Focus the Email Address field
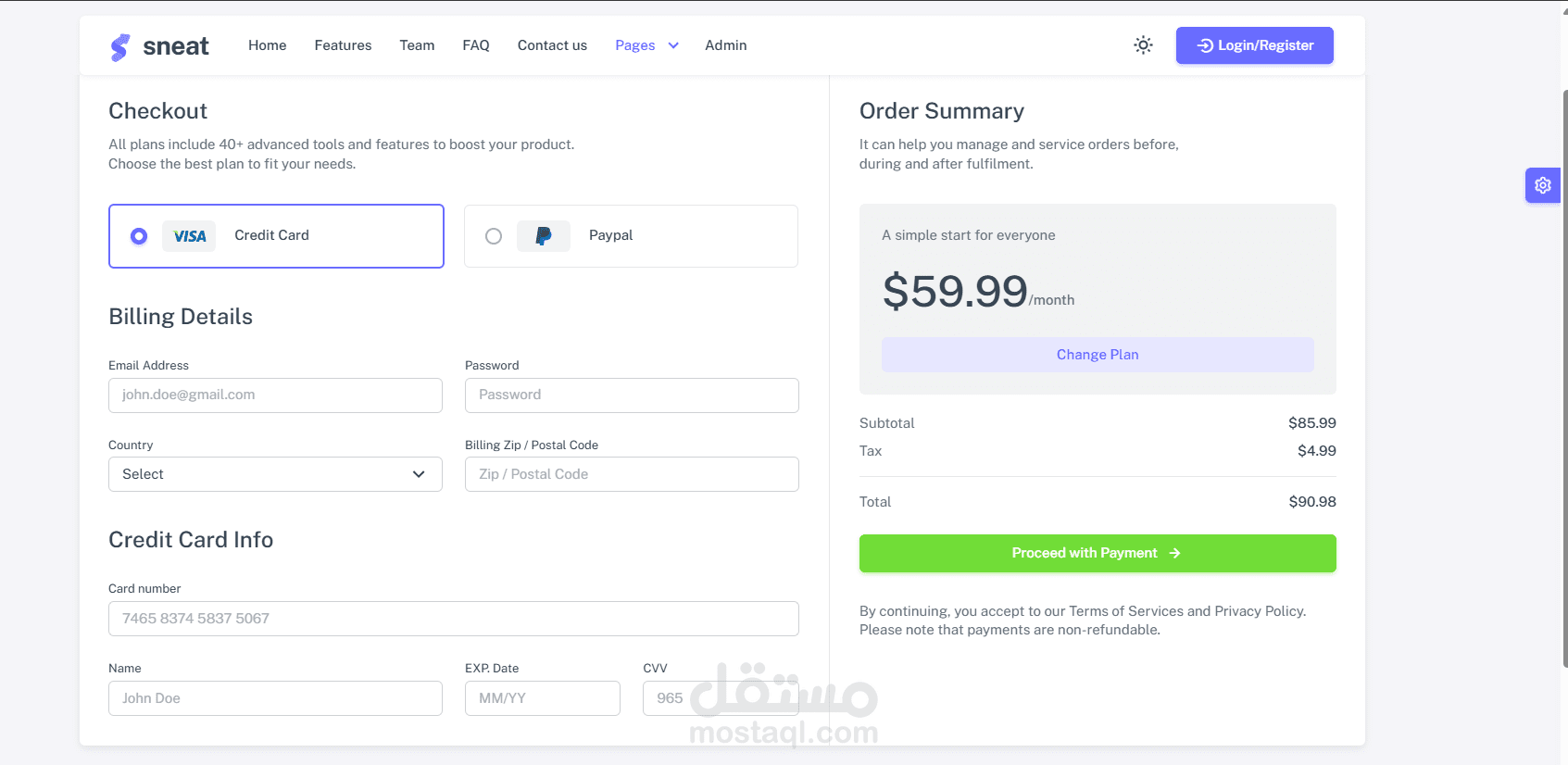The height and width of the screenshot is (765, 1568). (275, 395)
